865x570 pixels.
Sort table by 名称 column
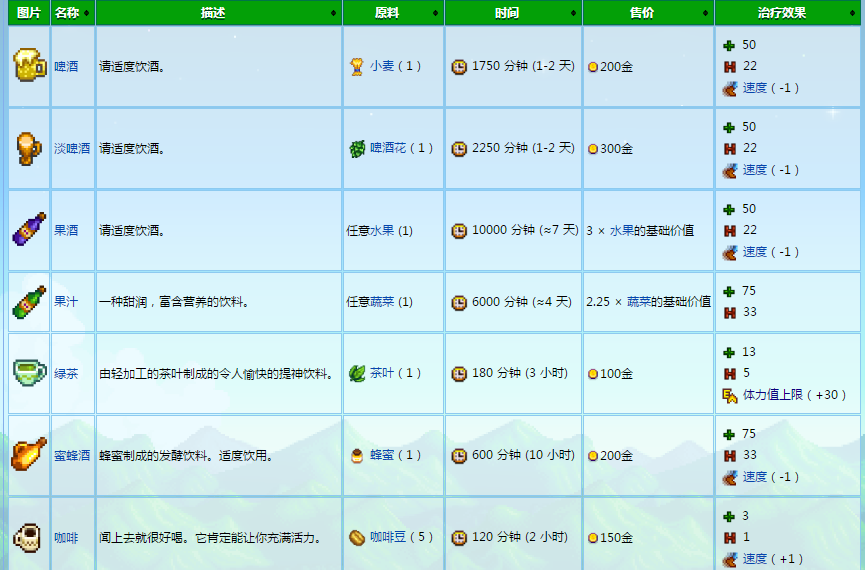pos(73,13)
